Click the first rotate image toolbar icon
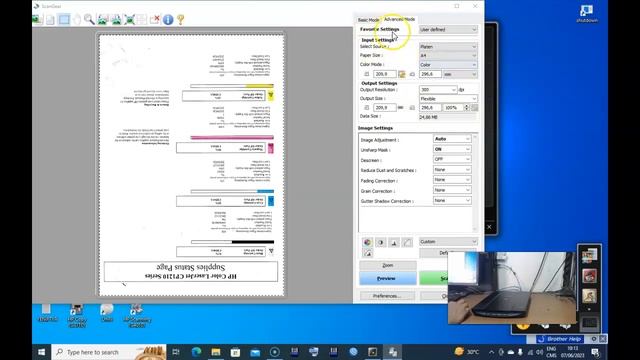 click(x=102, y=19)
